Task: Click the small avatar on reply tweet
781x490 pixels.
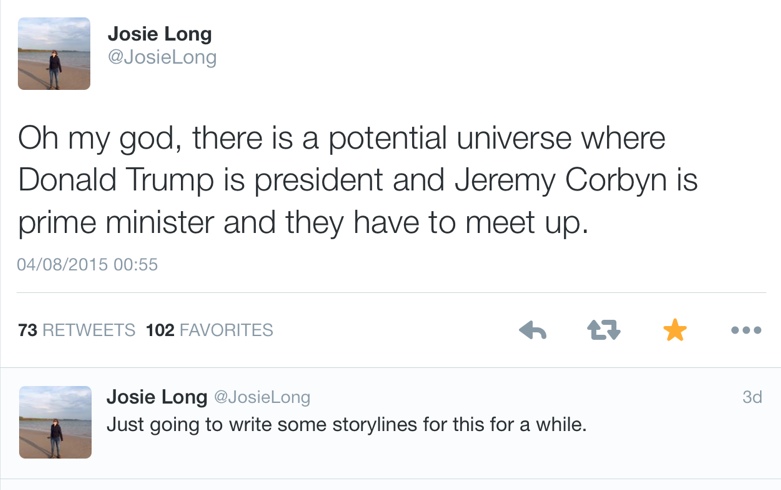Action: point(54,422)
